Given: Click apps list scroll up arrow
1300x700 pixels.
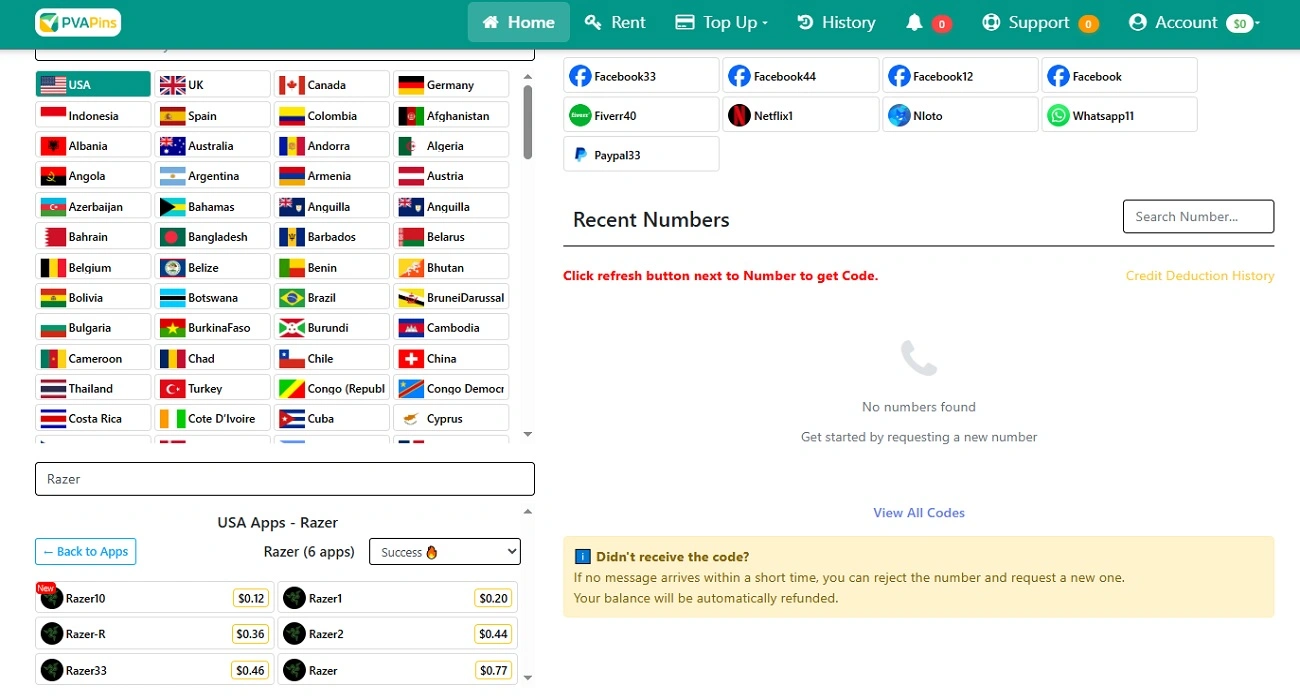Looking at the screenshot, I should pyautogui.click(x=528, y=512).
